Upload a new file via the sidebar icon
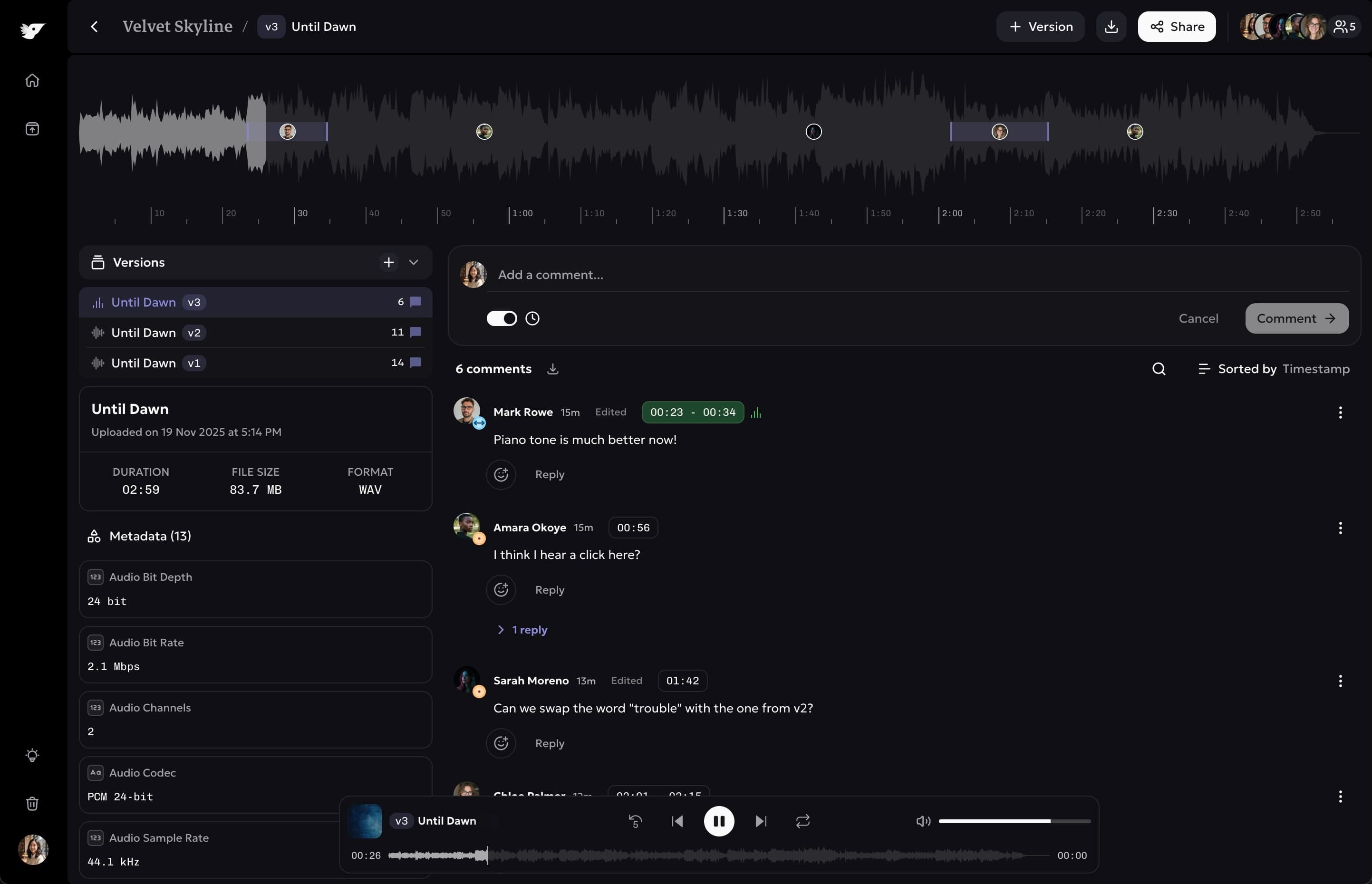The image size is (1372, 884). click(33, 129)
